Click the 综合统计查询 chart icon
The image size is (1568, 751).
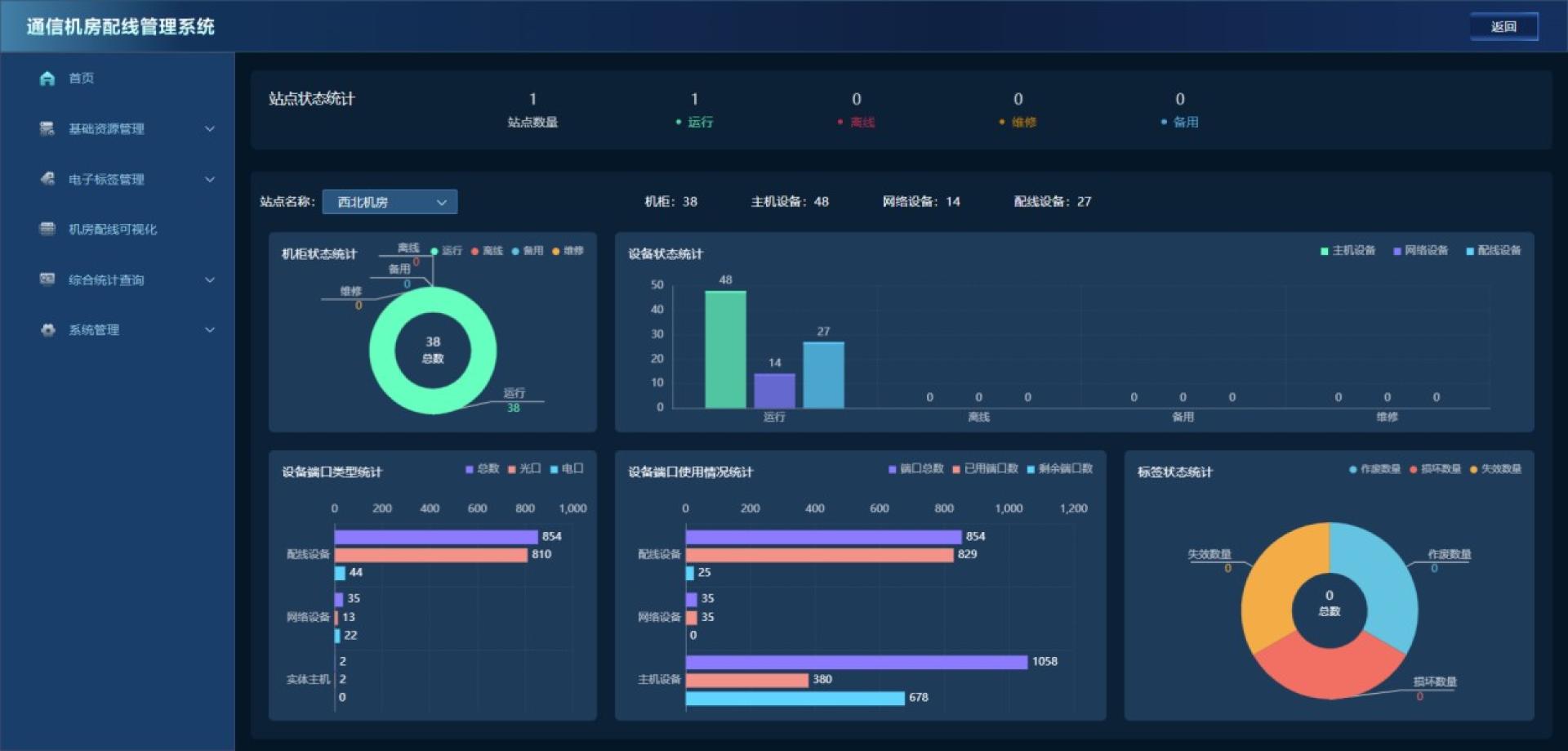(x=47, y=279)
